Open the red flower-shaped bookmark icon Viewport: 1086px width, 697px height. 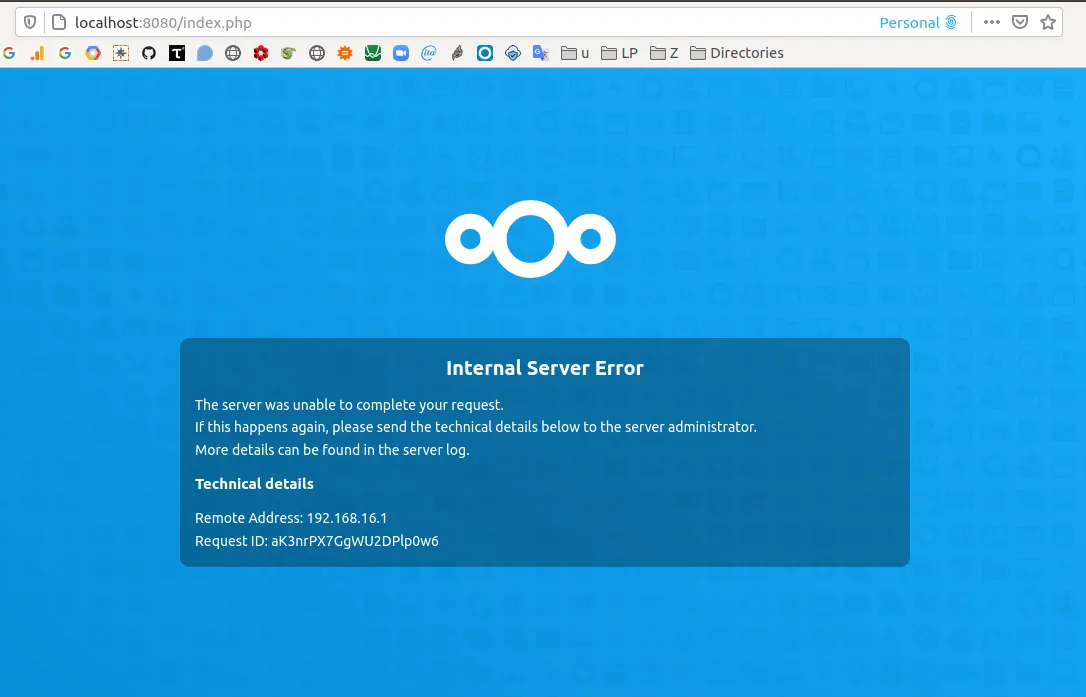click(x=261, y=53)
